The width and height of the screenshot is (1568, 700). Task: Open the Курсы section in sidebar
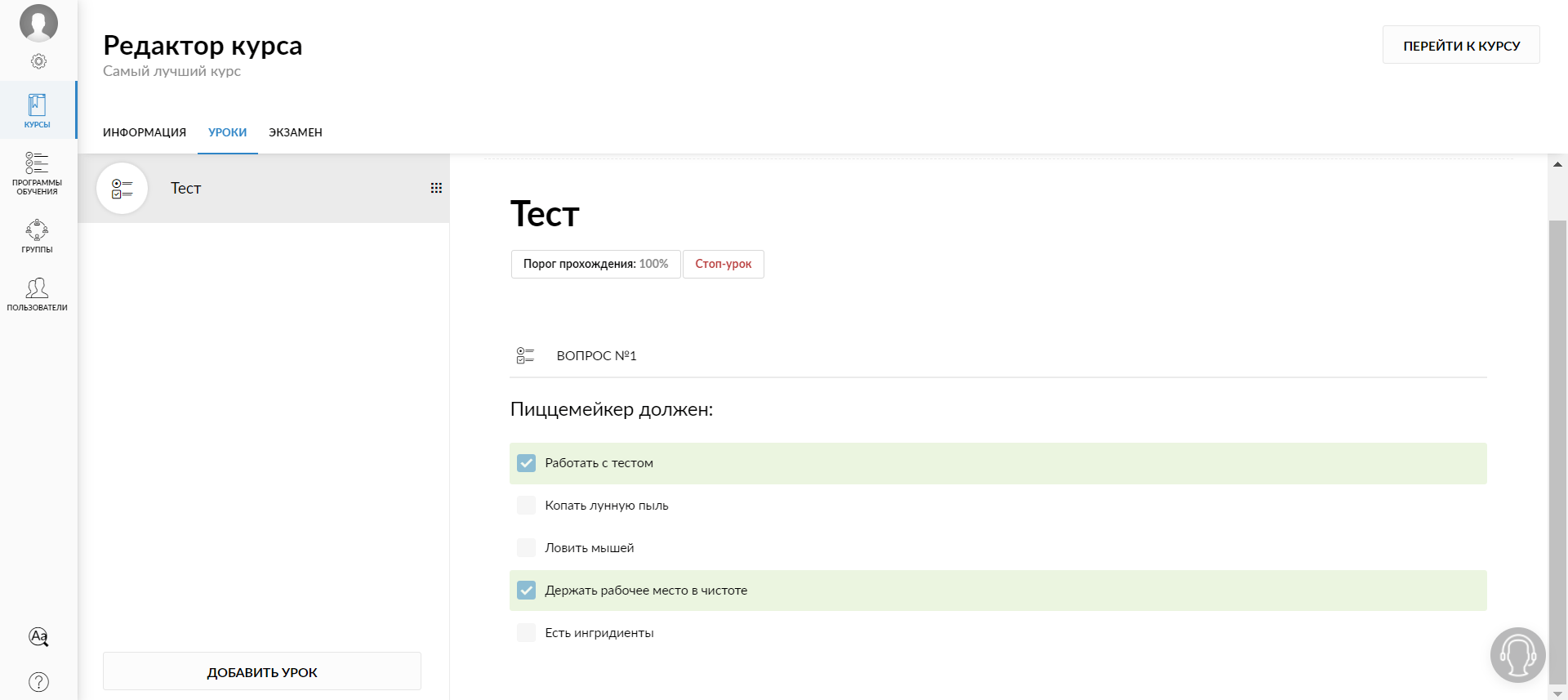point(38,110)
